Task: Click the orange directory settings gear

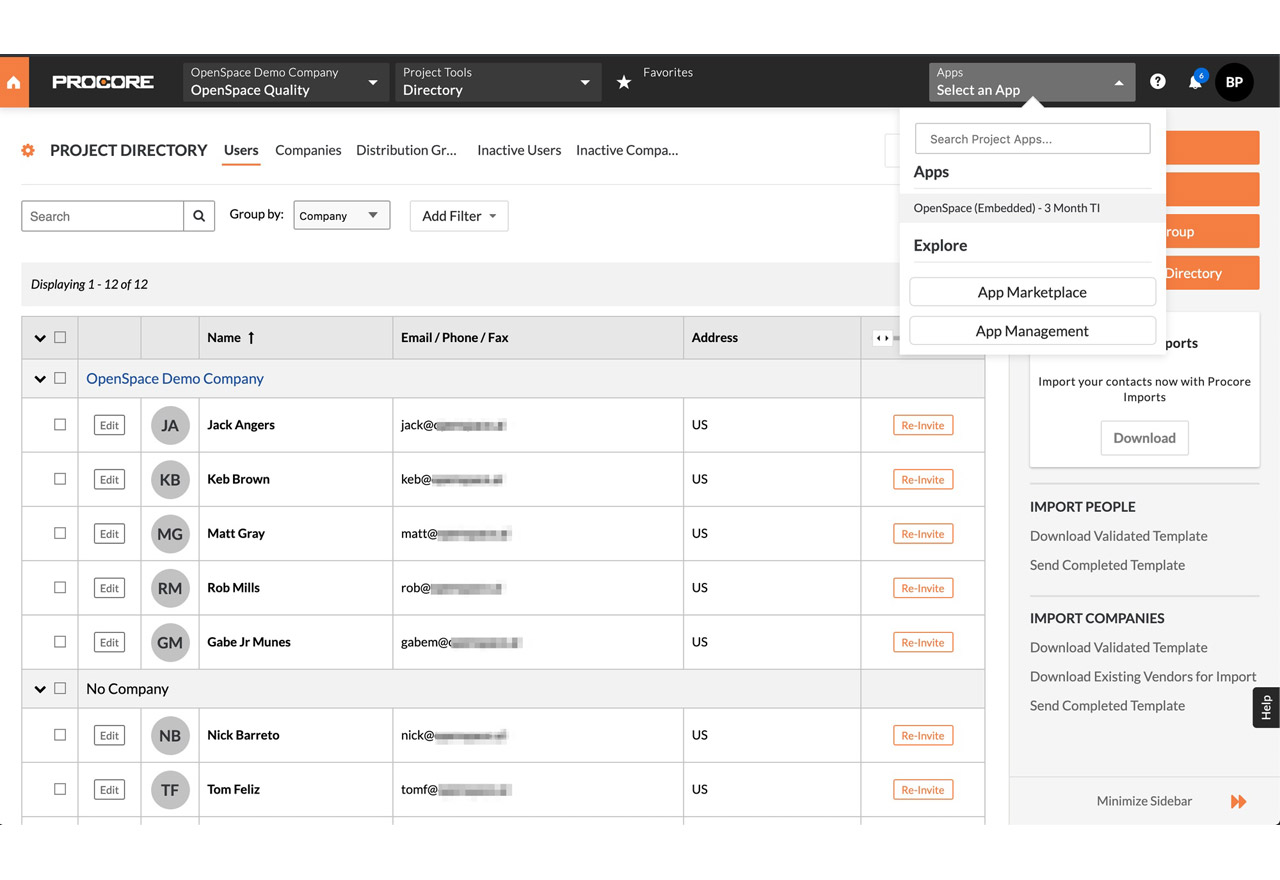Action: click(28, 150)
